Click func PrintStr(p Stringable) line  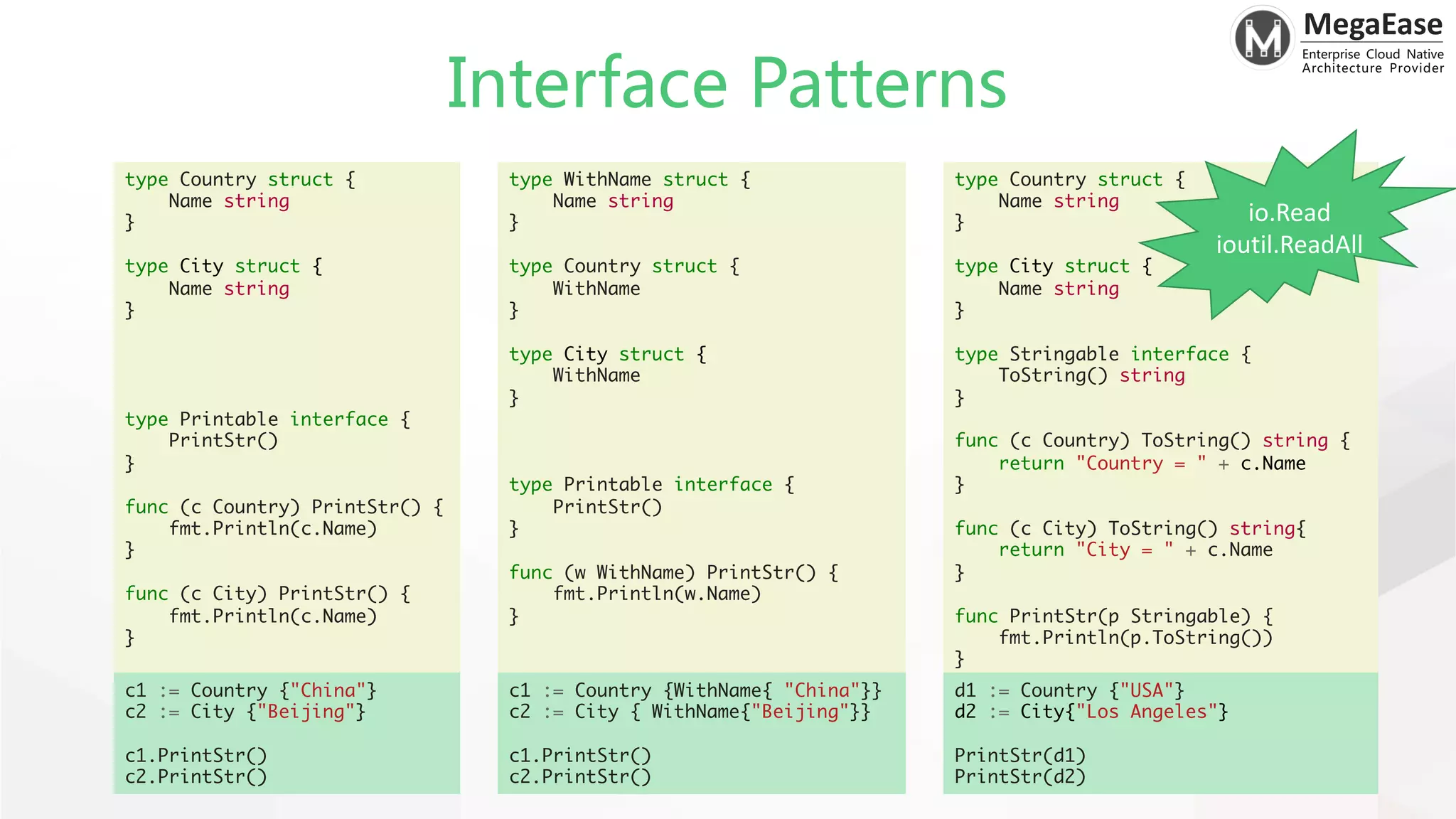point(1113,616)
